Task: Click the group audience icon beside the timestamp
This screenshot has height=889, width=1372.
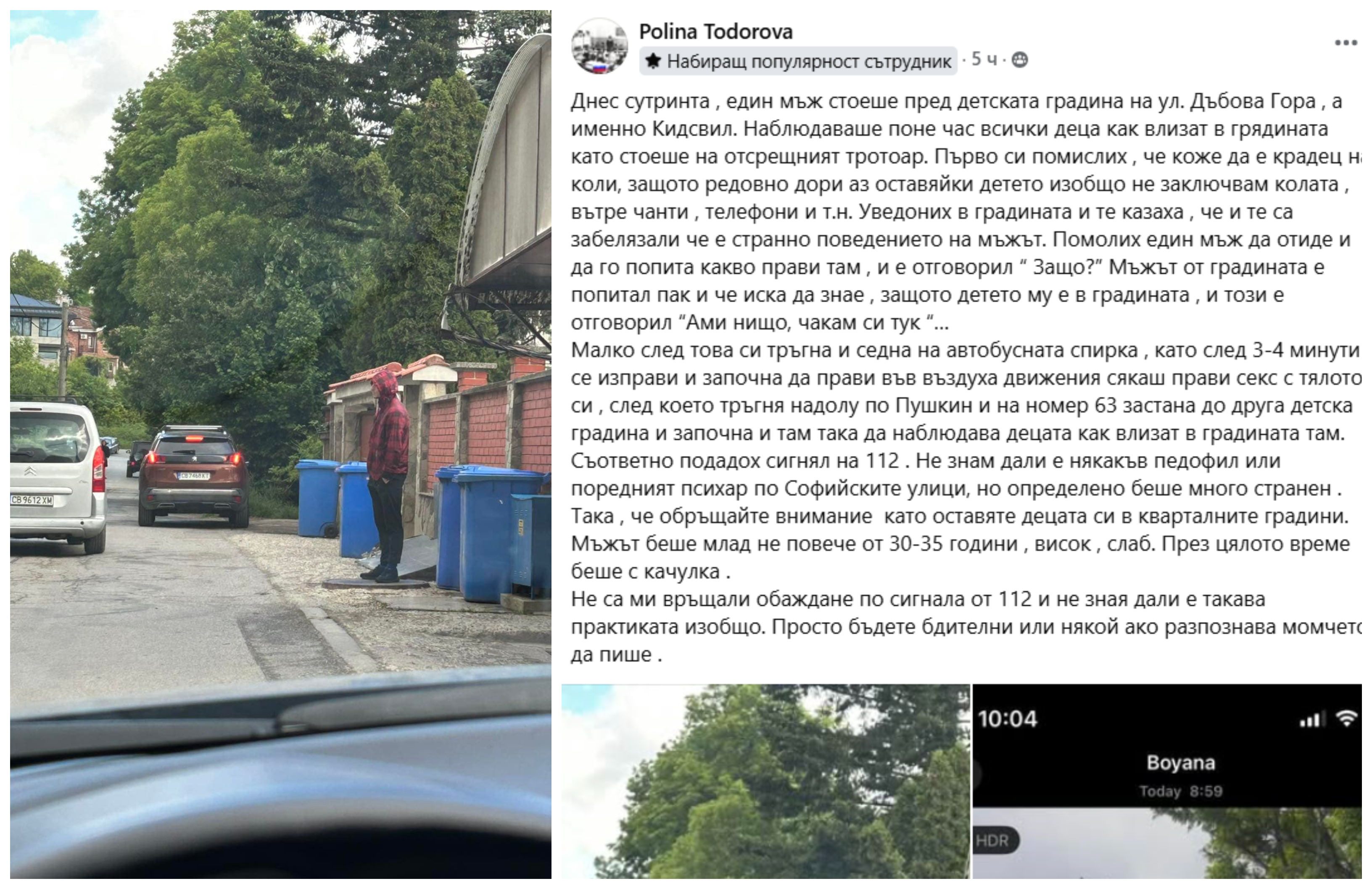Action: 1019,60
